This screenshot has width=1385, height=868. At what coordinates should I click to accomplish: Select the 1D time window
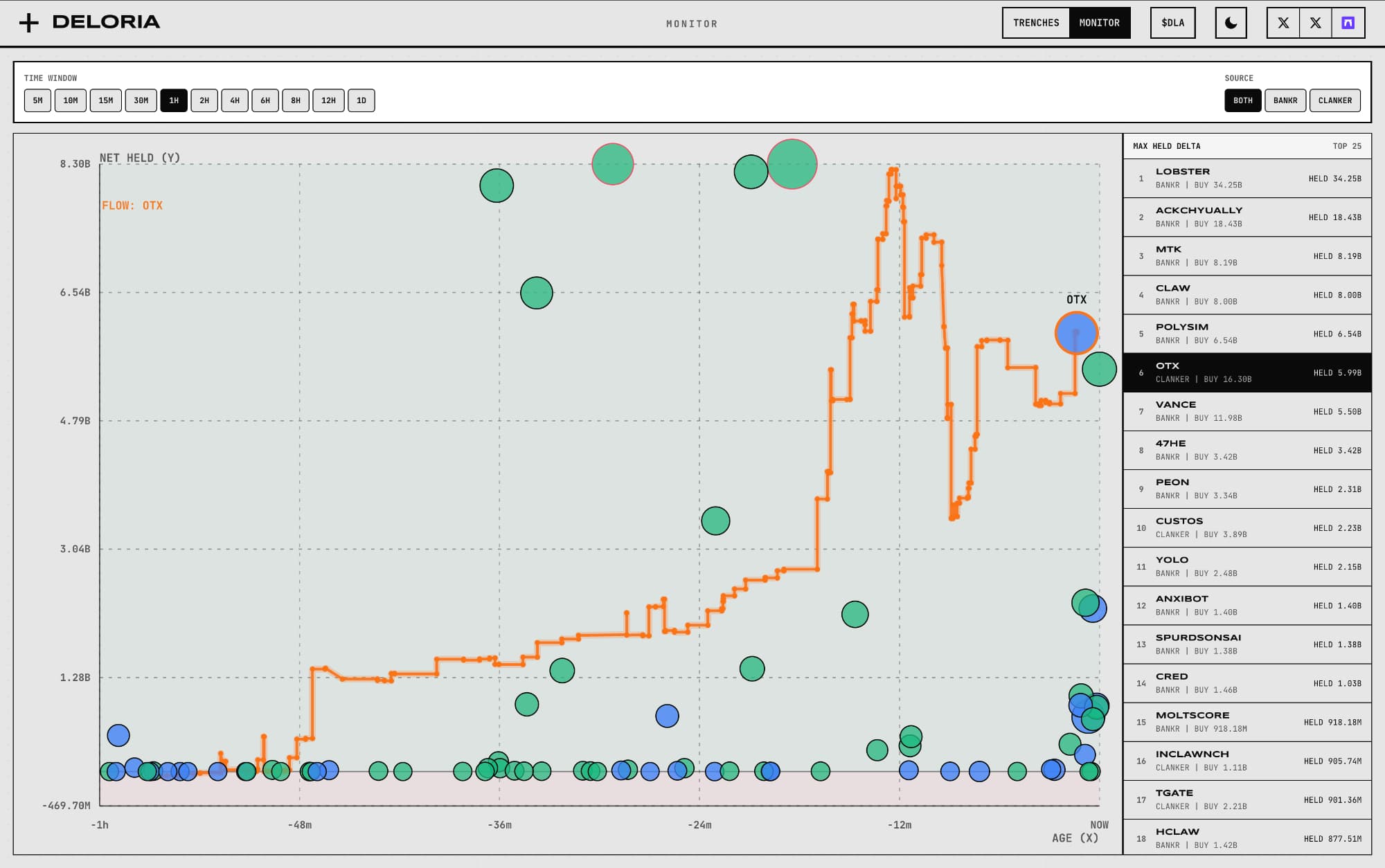pyautogui.click(x=361, y=100)
